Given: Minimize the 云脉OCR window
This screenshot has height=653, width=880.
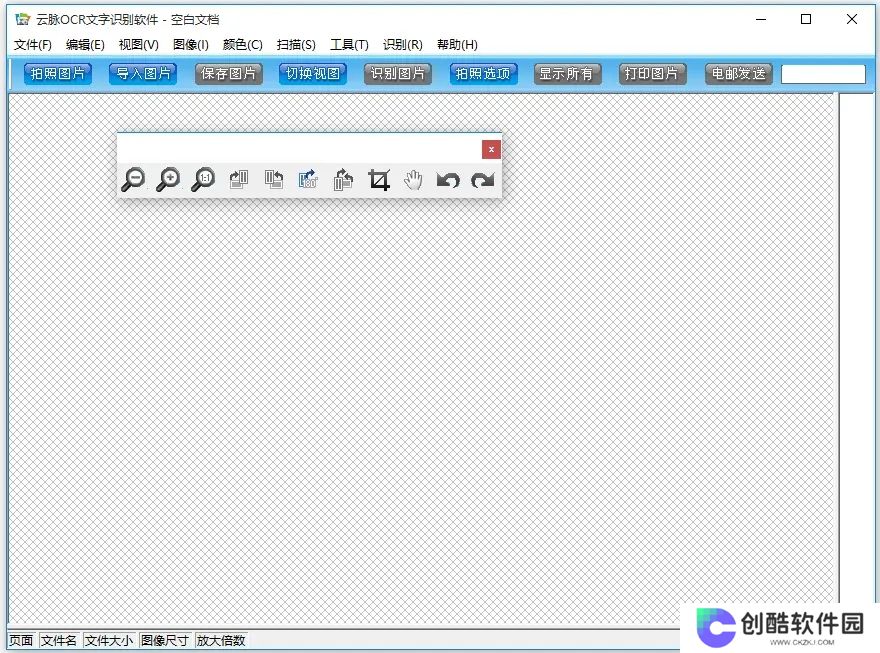Looking at the screenshot, I should (761, 19).
